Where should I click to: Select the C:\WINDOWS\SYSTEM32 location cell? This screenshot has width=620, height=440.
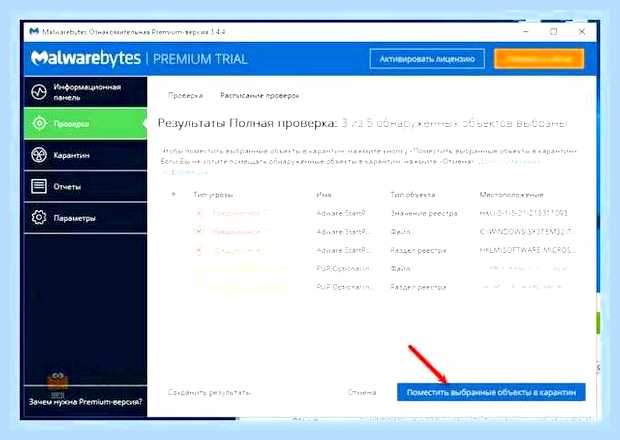tap(527, 232)
